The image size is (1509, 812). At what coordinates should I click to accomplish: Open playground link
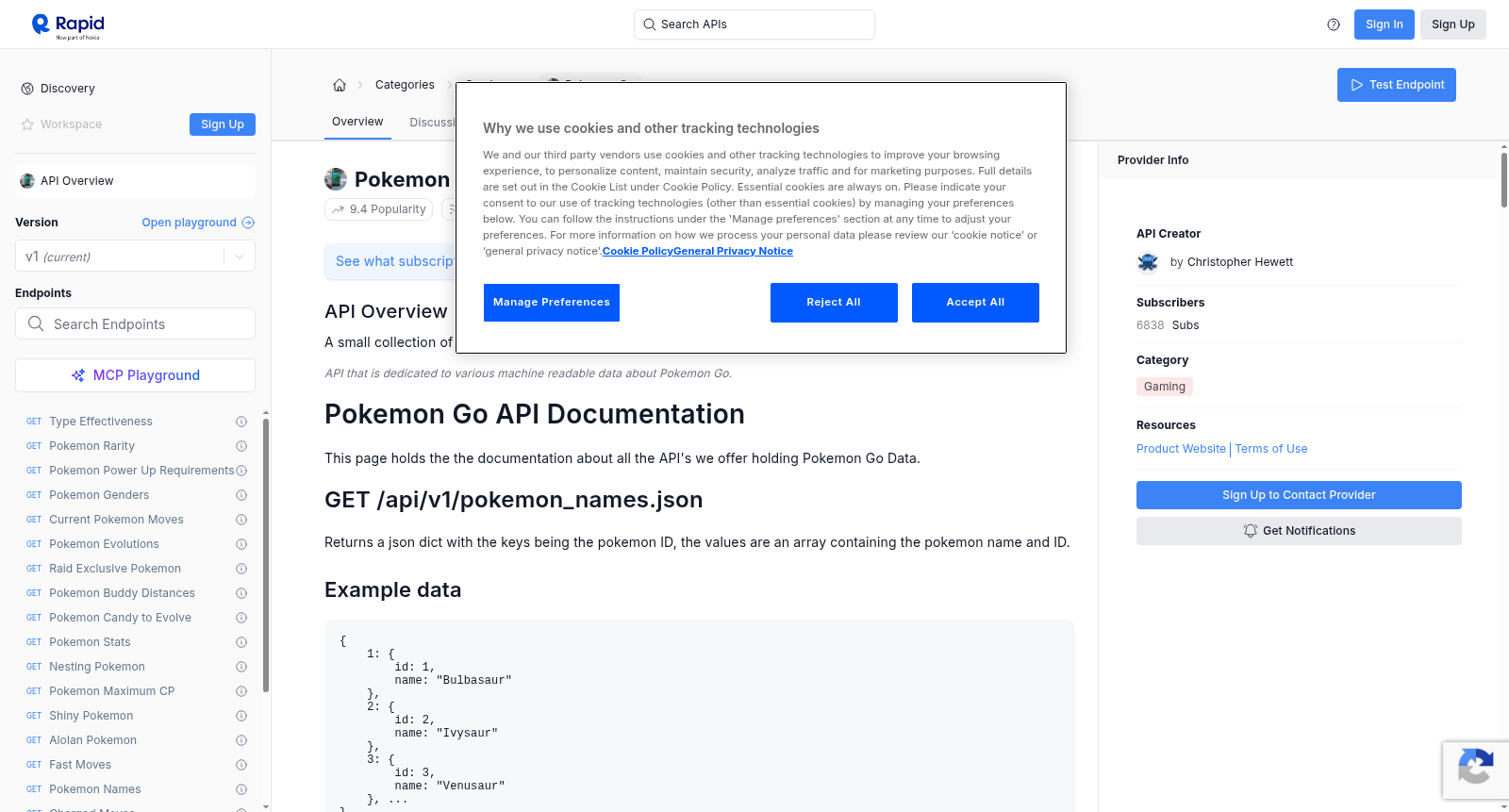pyautogui.click(x=198, y=223)
